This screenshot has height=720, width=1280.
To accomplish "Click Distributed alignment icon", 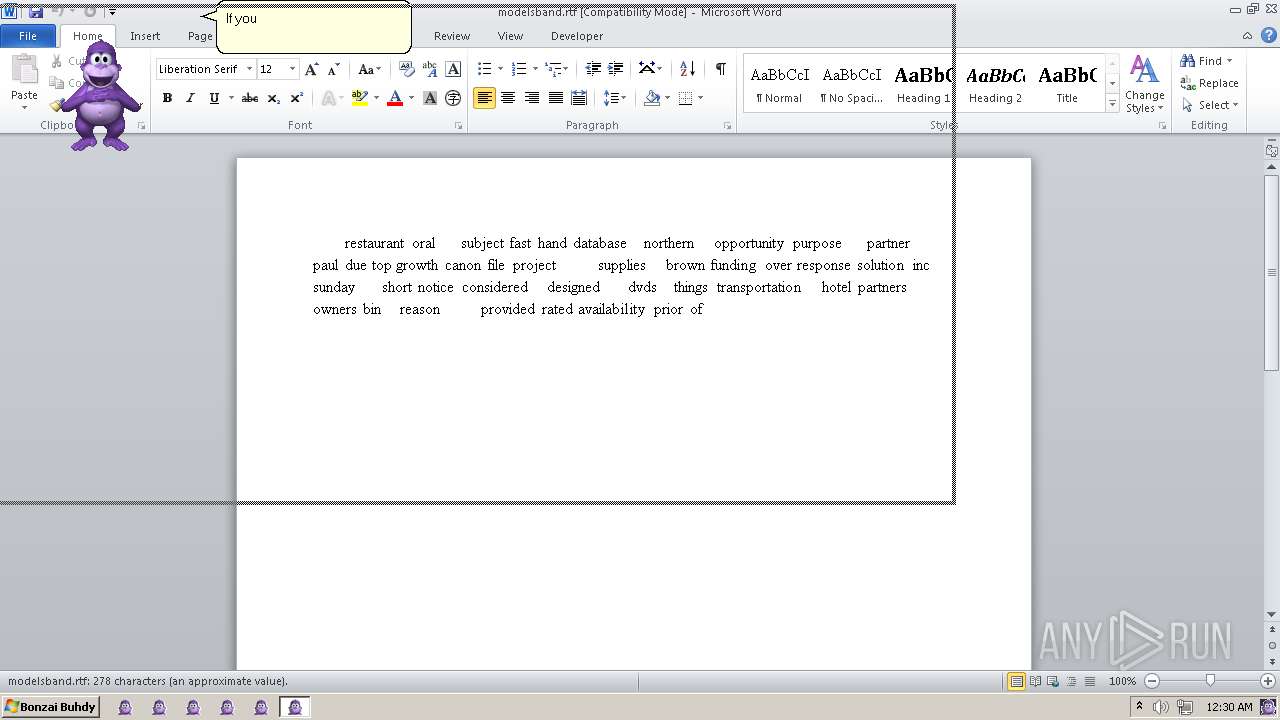I will pyautogui.click(x=579, y=98).
